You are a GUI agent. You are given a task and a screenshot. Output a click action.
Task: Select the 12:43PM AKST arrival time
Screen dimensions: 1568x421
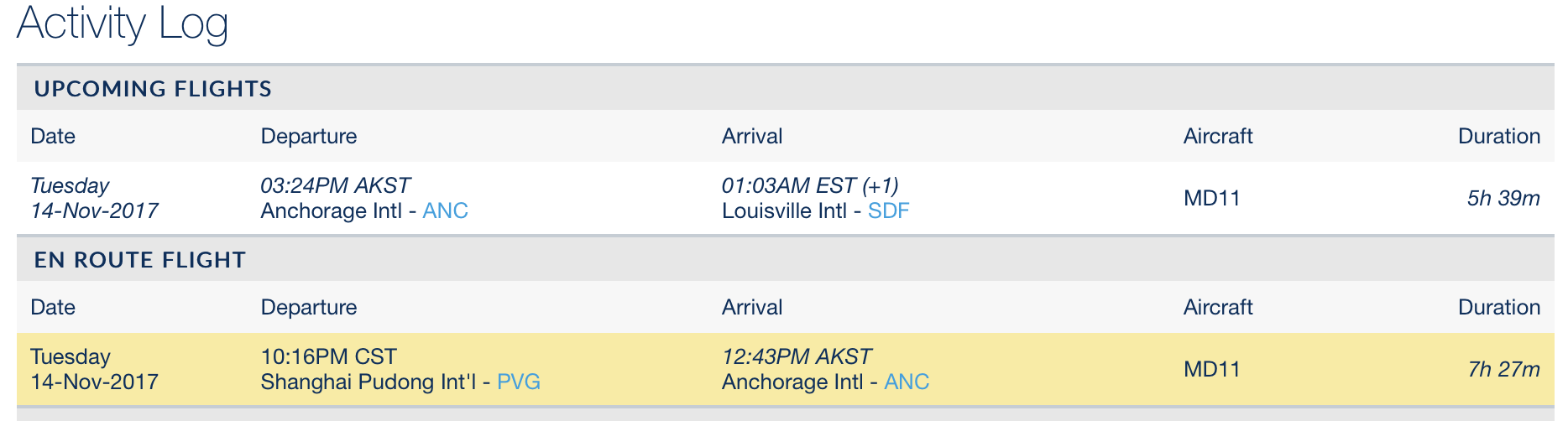tap(796, 356)
